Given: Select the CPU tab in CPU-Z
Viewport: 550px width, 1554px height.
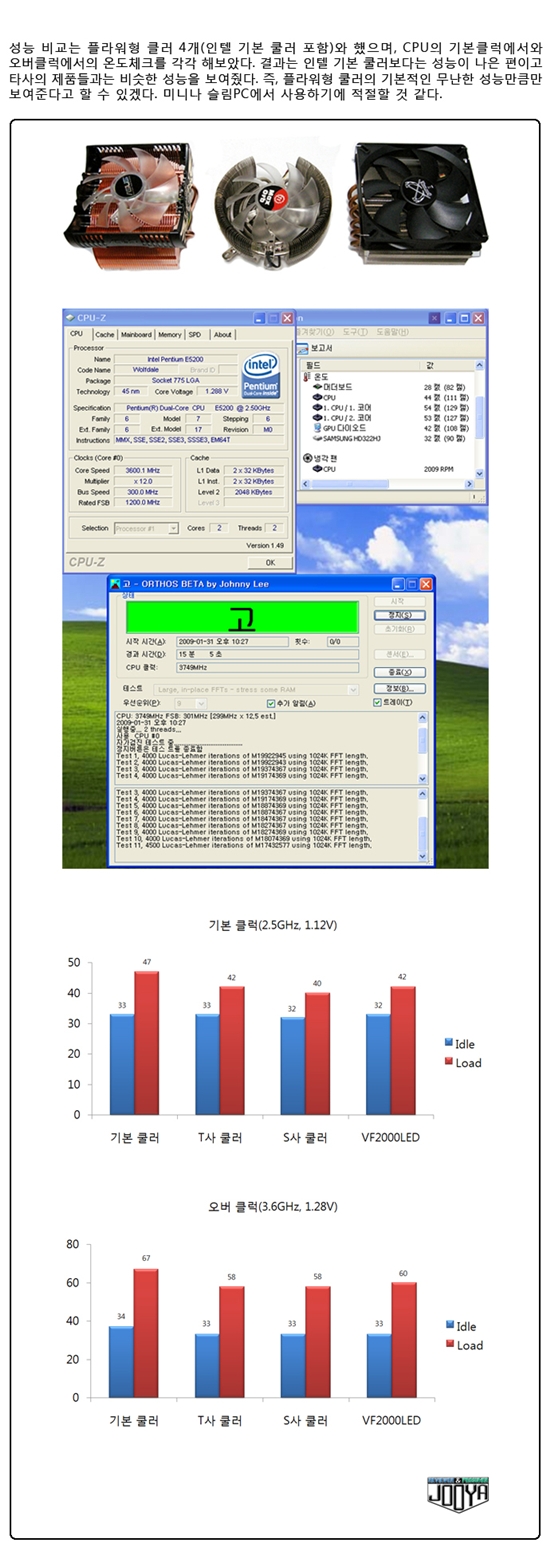Looking at the screenshot, I should tap(77, 334).
